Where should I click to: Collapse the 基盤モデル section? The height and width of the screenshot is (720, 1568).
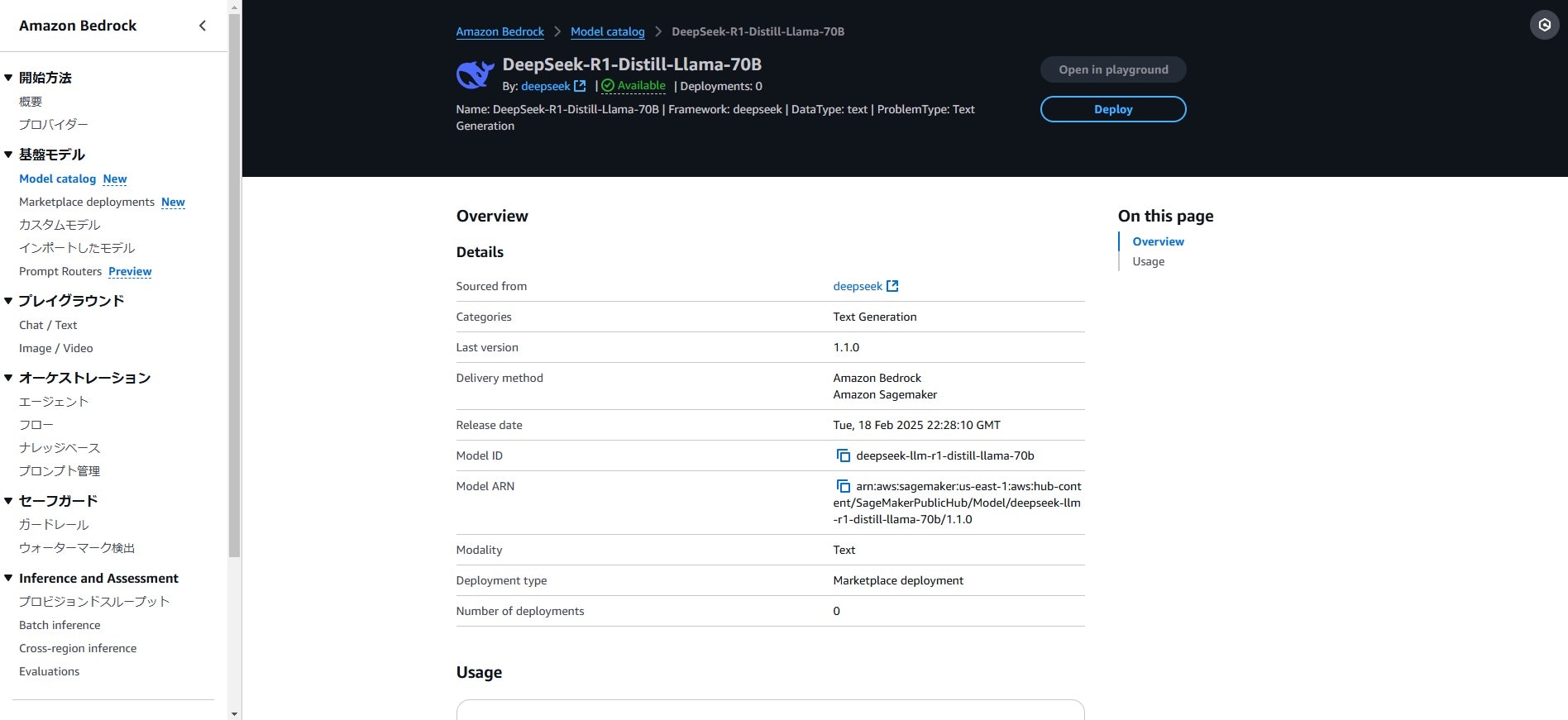click(x=8, y=155)
